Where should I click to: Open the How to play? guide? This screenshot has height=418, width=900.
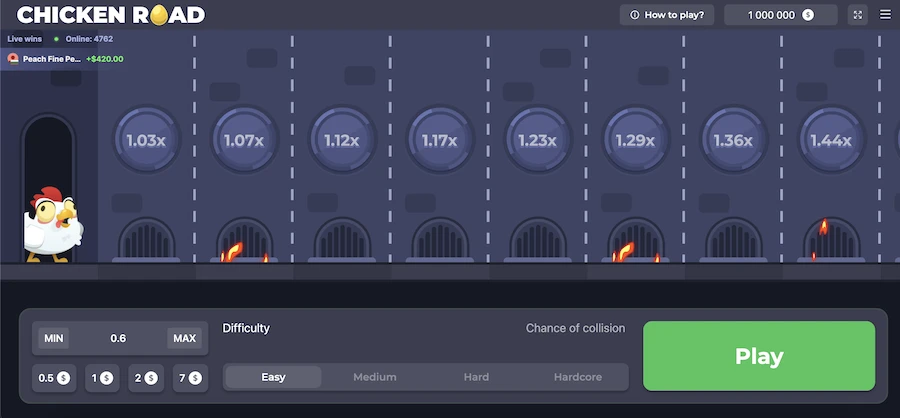coord(667,15)
